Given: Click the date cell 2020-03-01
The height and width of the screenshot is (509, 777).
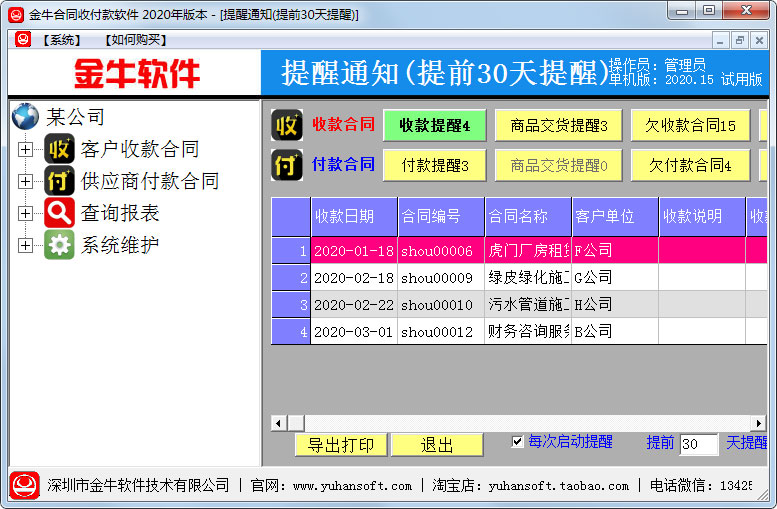Looking at the screenshot, I should [x=354, y=332].
